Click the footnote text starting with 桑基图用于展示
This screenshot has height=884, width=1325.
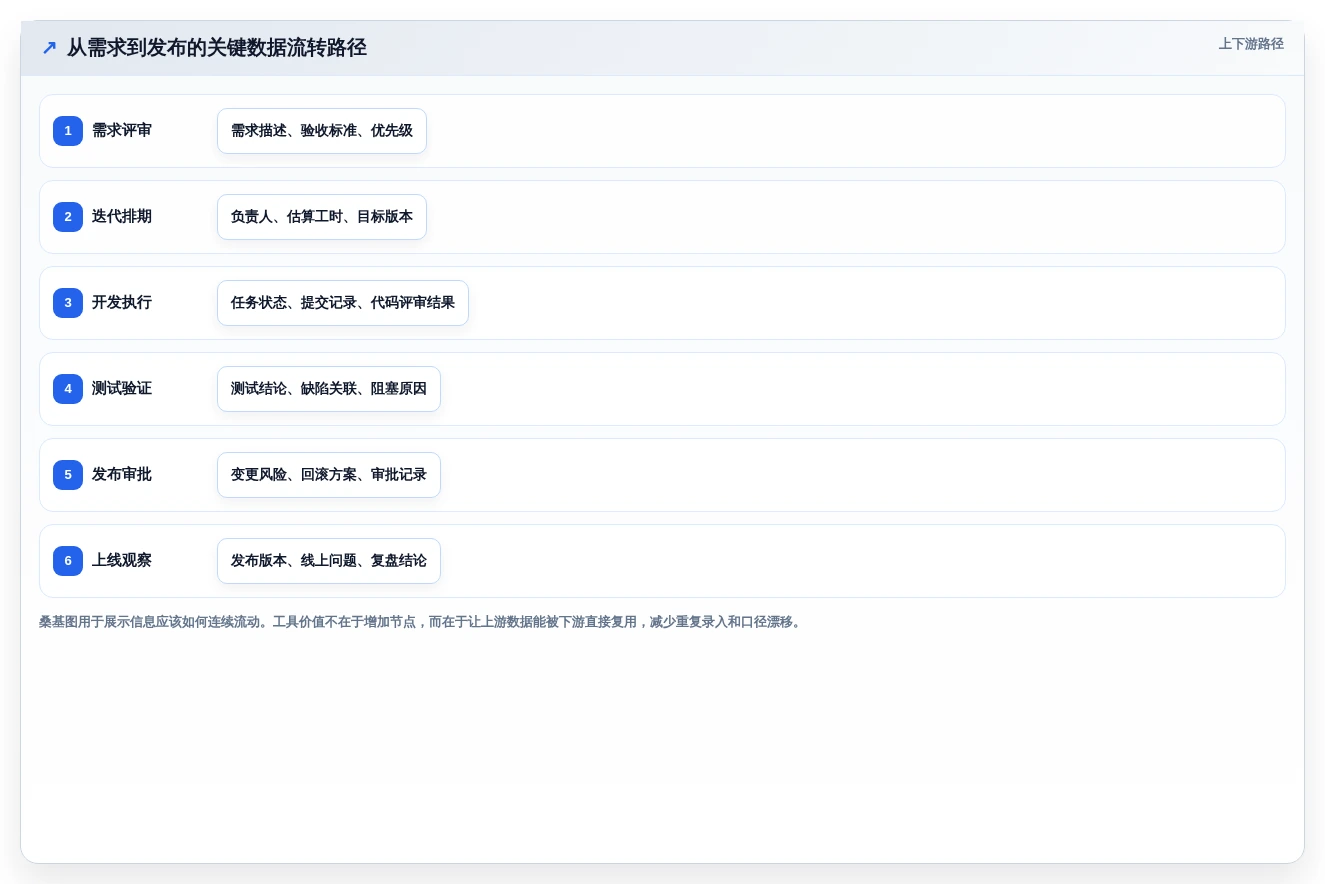(422, 622)
